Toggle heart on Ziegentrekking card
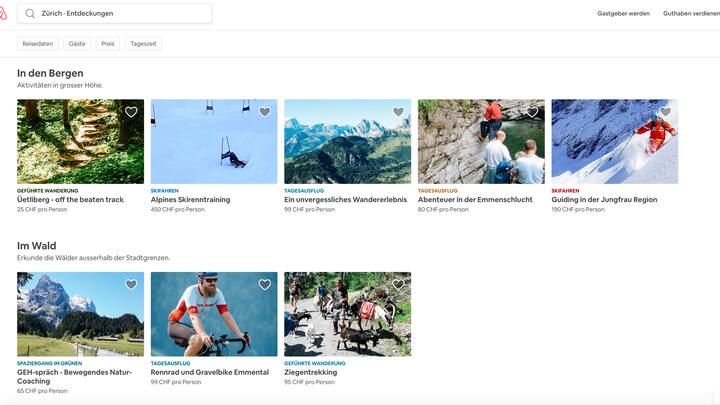Viewport: 720px width, 405px height. coord(398,284)
